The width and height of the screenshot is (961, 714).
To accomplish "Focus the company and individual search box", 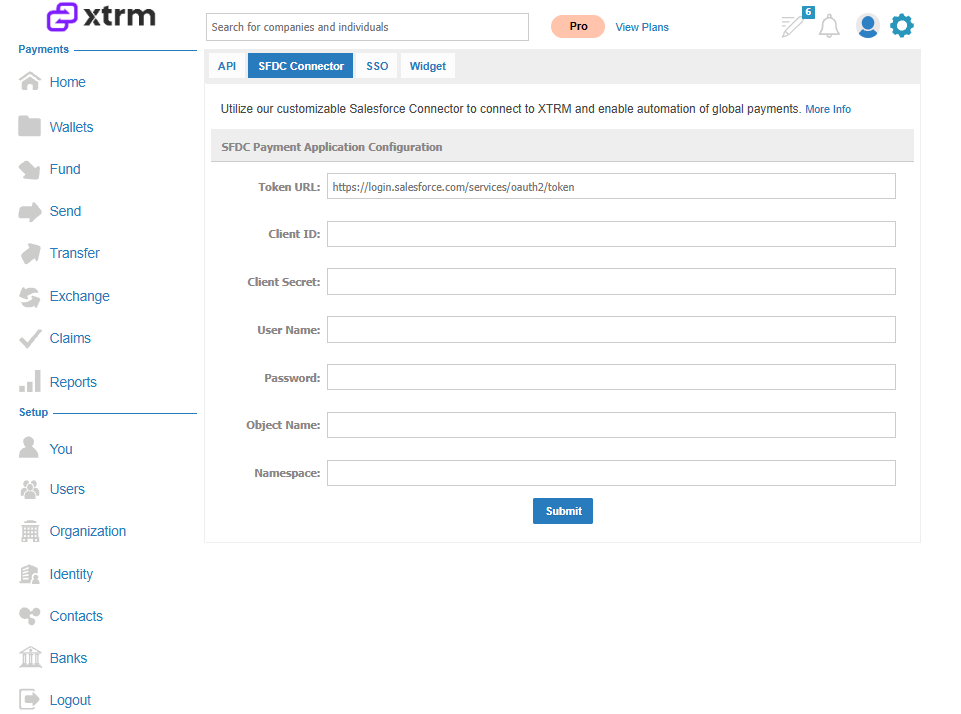I will 367,27.
